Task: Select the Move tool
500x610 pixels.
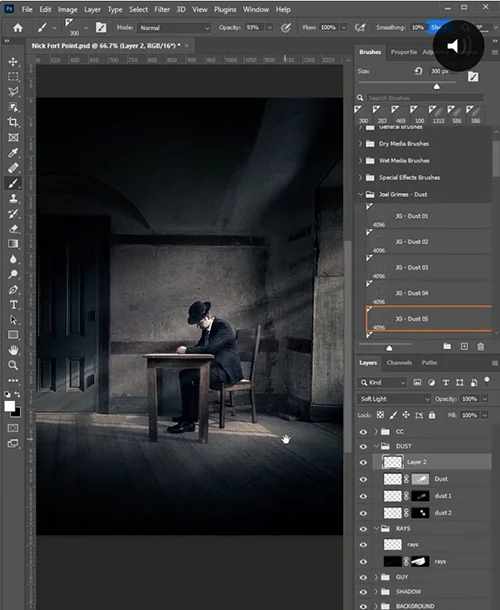Action: pyautogui.click(x=13, y=62)
